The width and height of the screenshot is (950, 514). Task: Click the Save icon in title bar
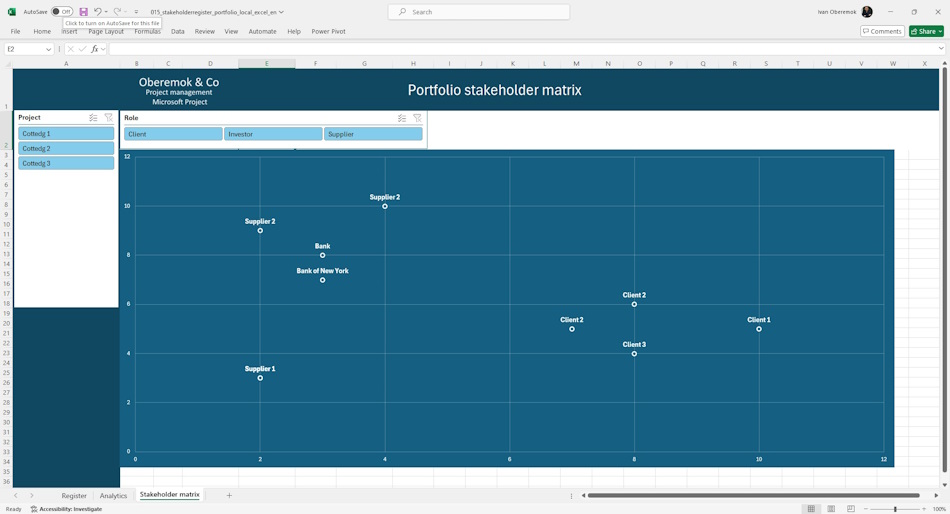tap(84, 12)
